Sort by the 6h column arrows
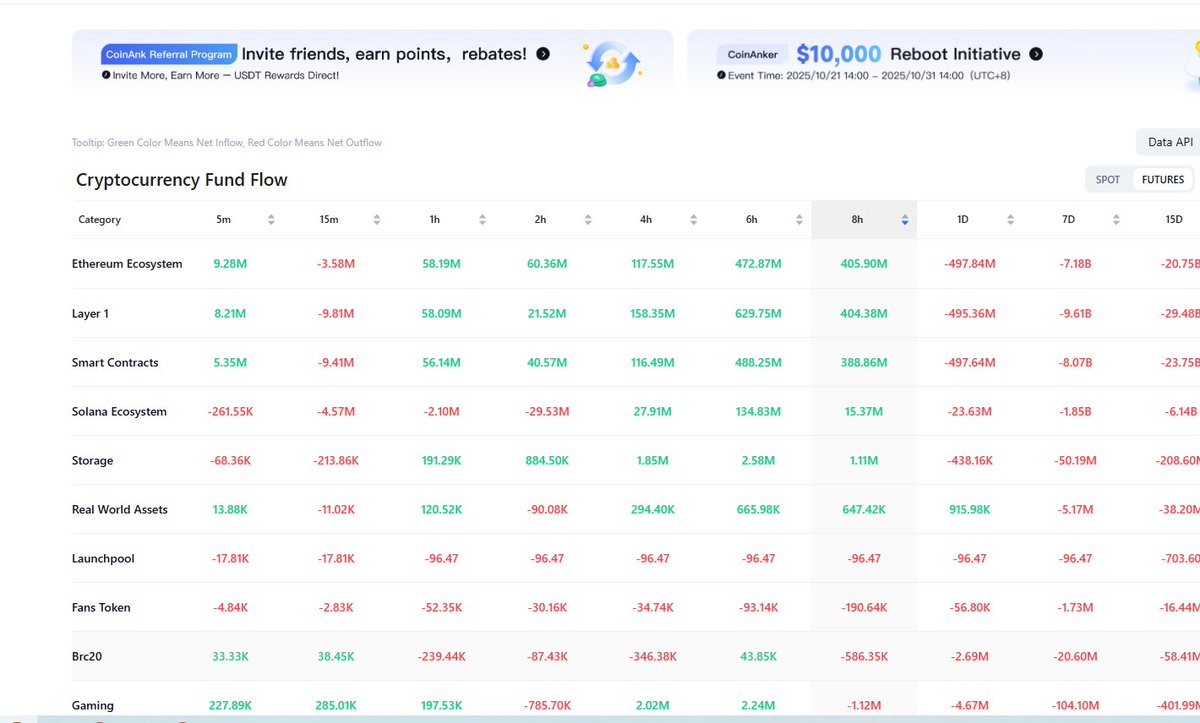The width and height of the screenshot is (1200, 723). 800,220
